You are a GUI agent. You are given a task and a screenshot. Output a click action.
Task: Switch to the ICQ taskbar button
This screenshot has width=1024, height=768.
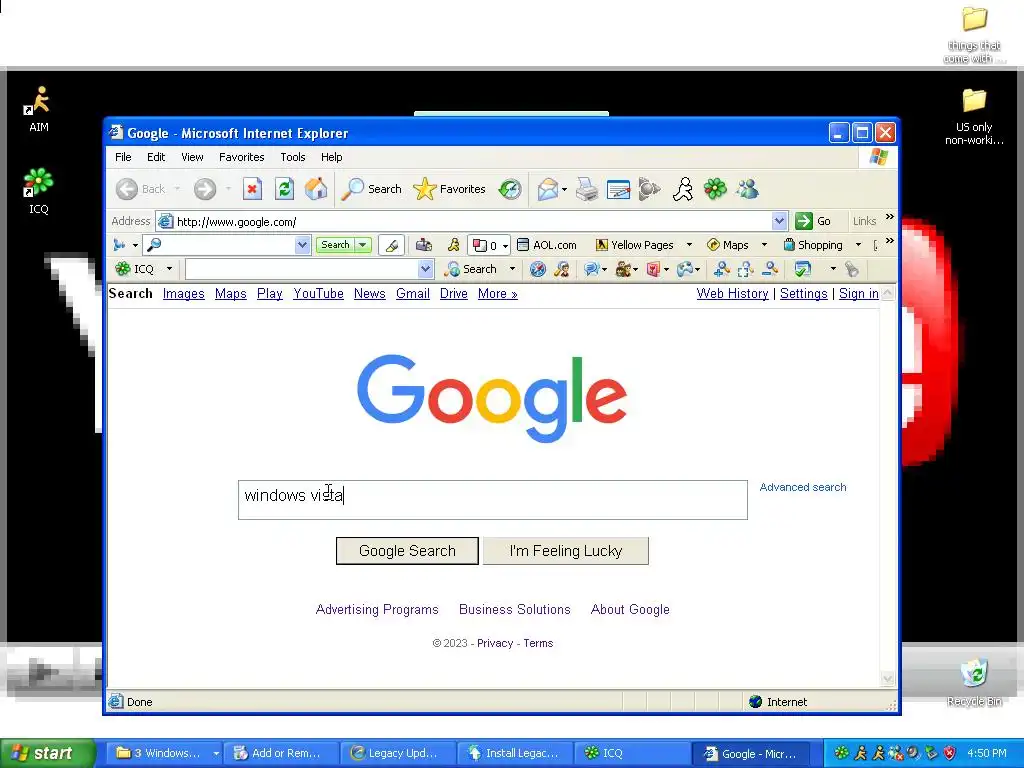point(632,753)
